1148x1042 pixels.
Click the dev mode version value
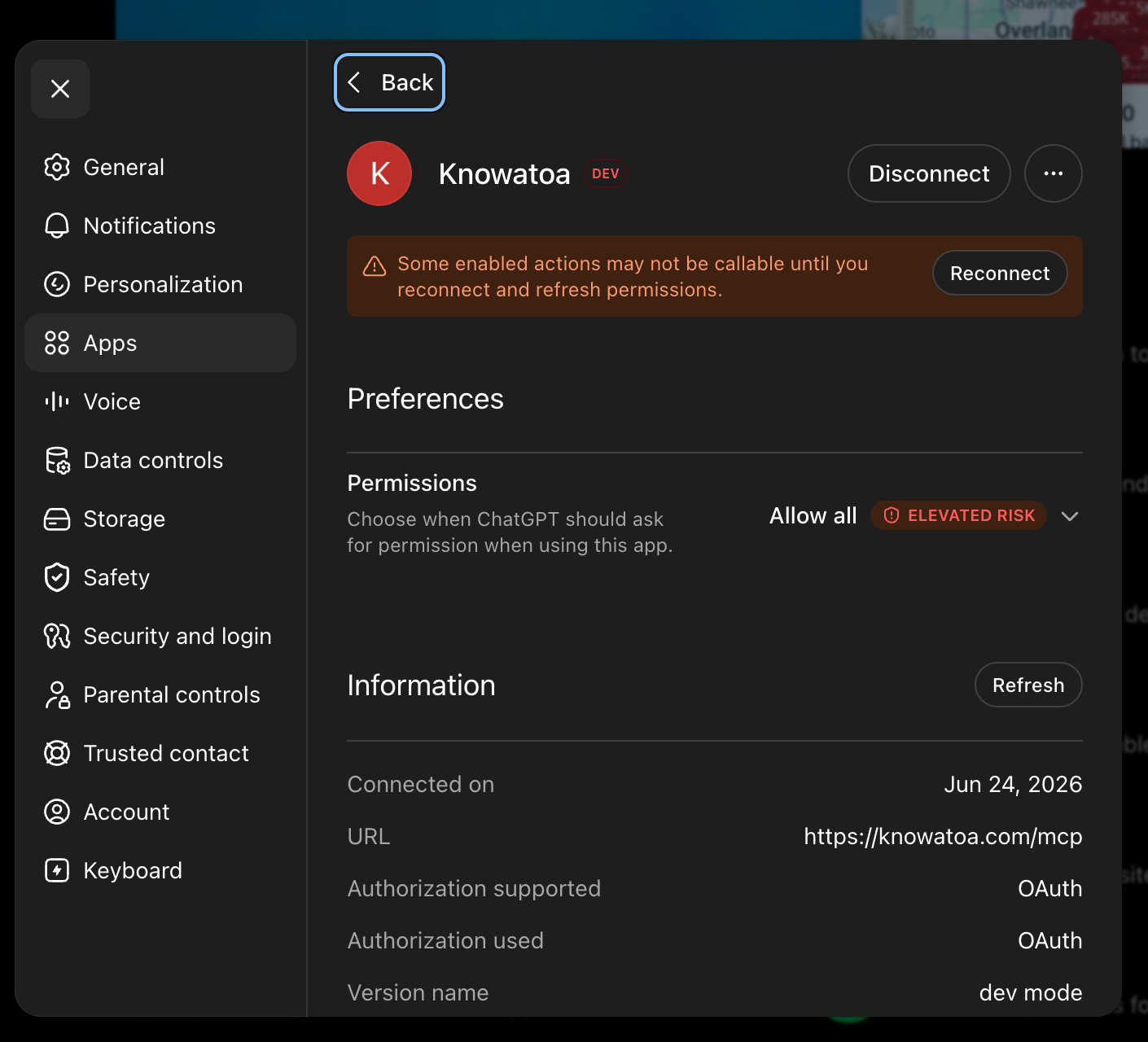click(1031, 992)
